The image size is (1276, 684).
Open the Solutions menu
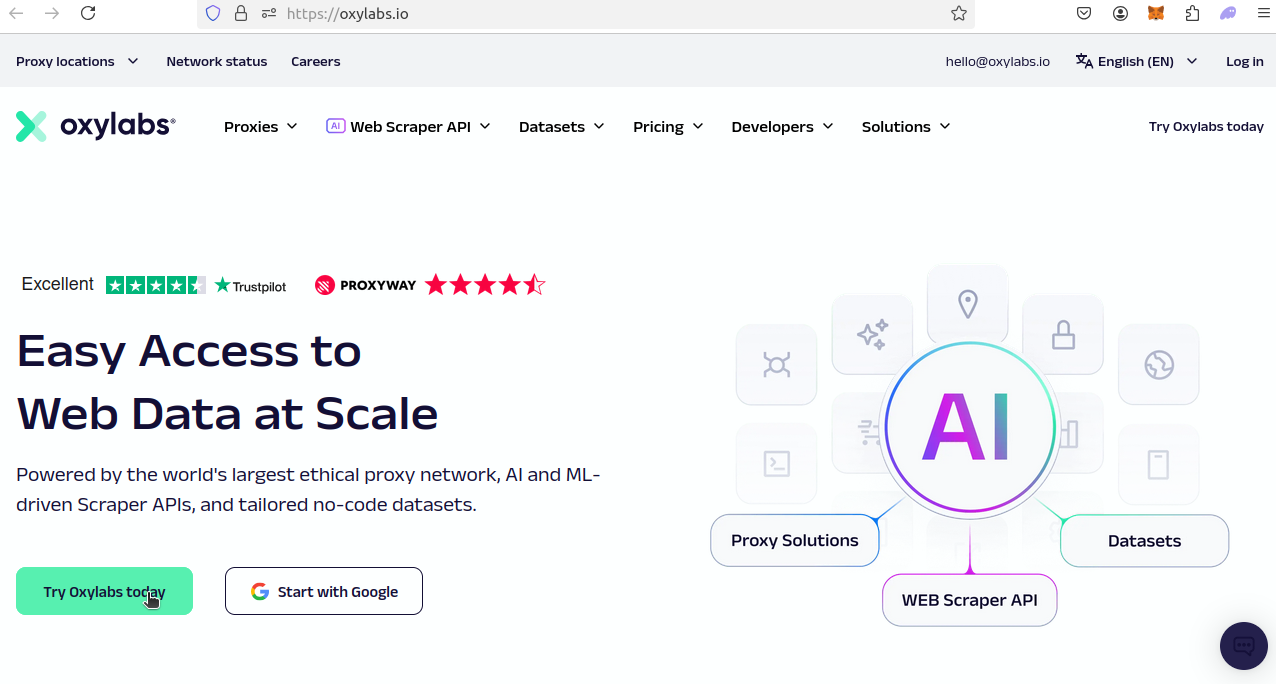tap(906, 126)
